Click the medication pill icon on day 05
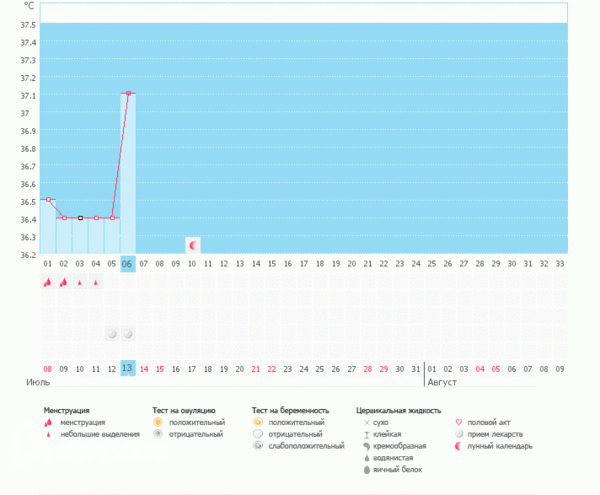 112,333
